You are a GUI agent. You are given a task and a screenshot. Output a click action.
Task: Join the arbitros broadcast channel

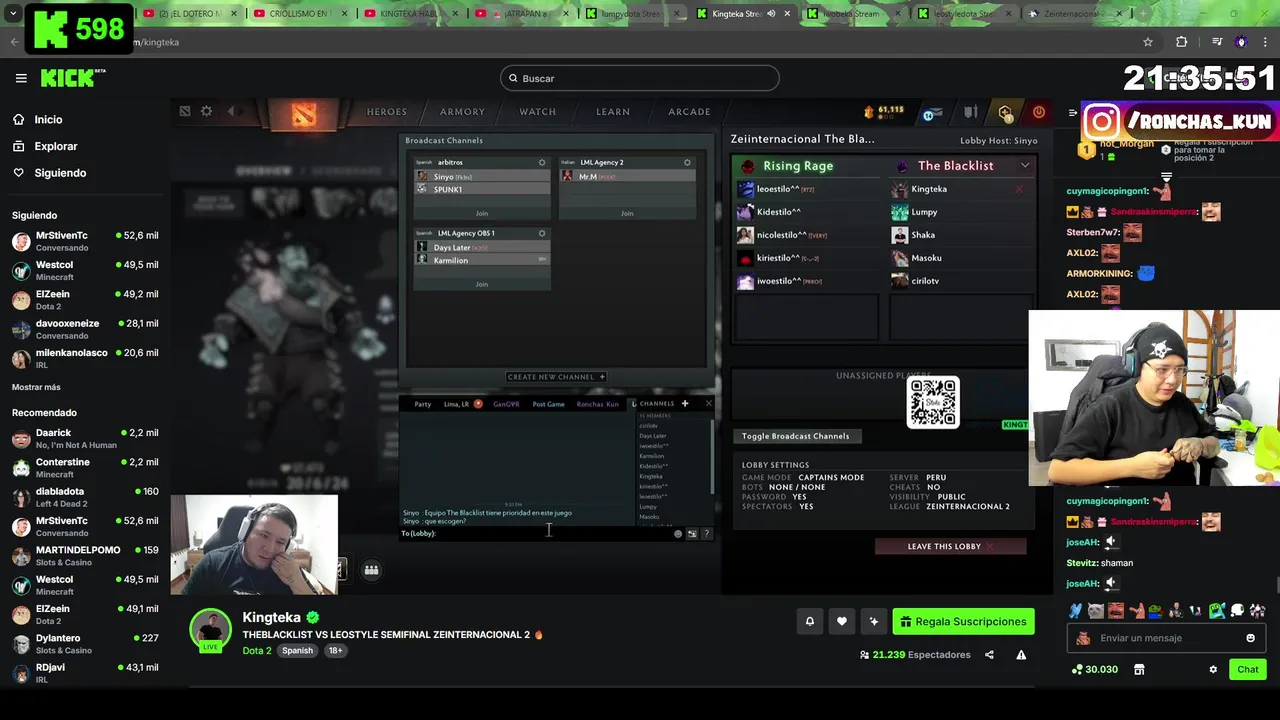pos(482,213)
